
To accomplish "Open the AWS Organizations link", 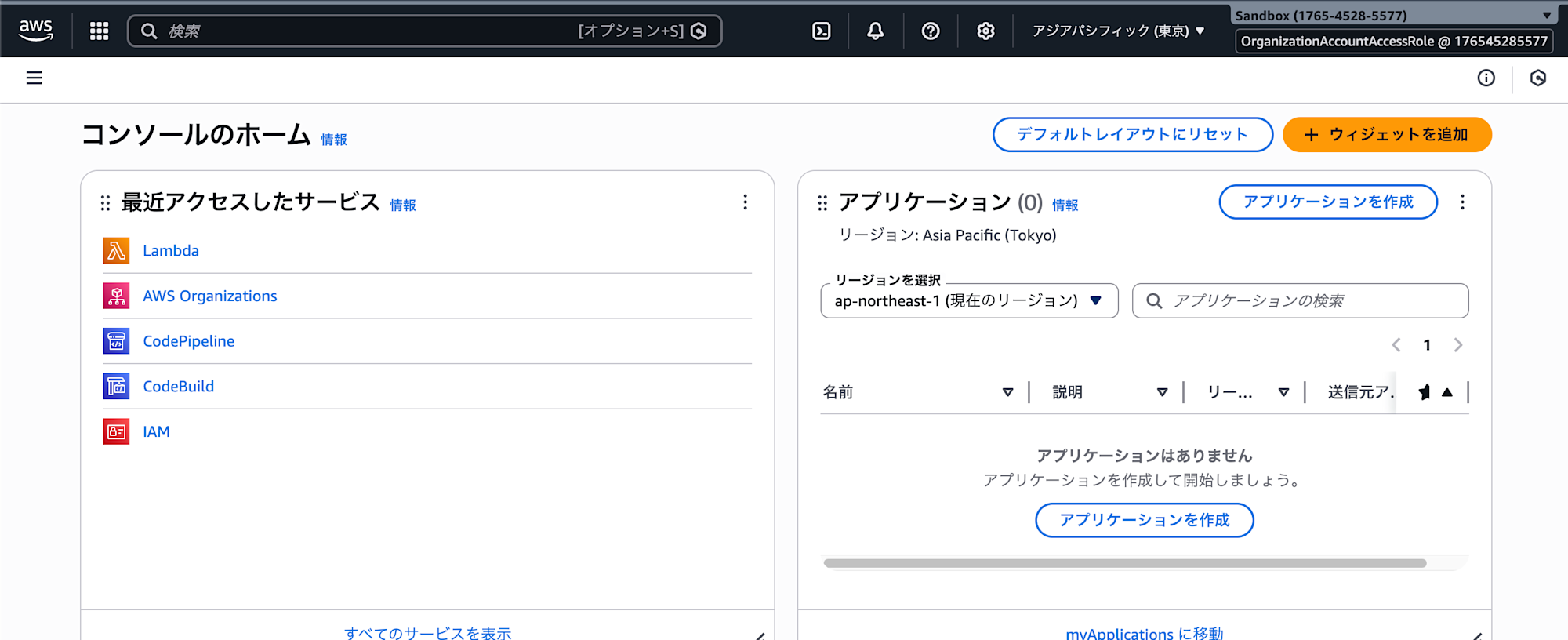I will (210, 296).
